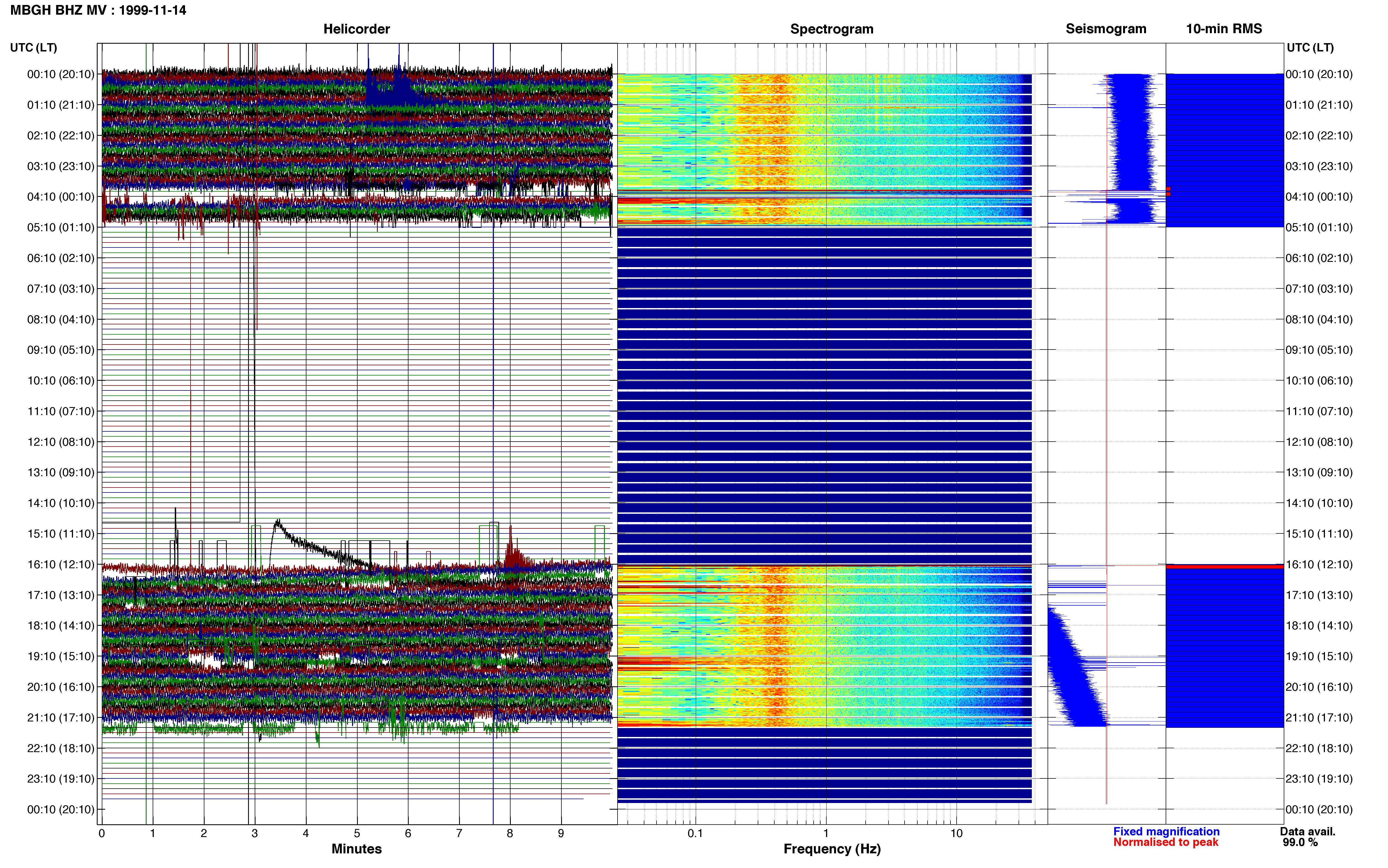Select right time label 23:10 (19:10)
The height and width of the screenshot is (868, 1388).
point(1319,779)
